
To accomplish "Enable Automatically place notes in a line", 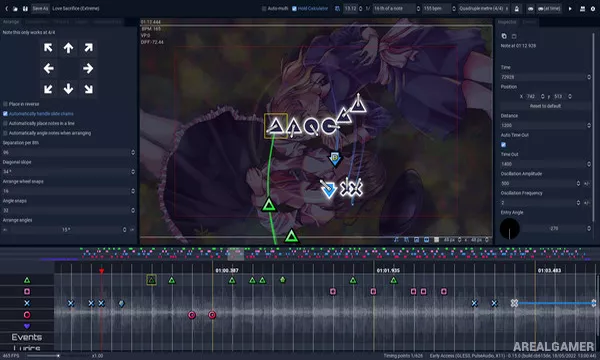I will 5,123.
